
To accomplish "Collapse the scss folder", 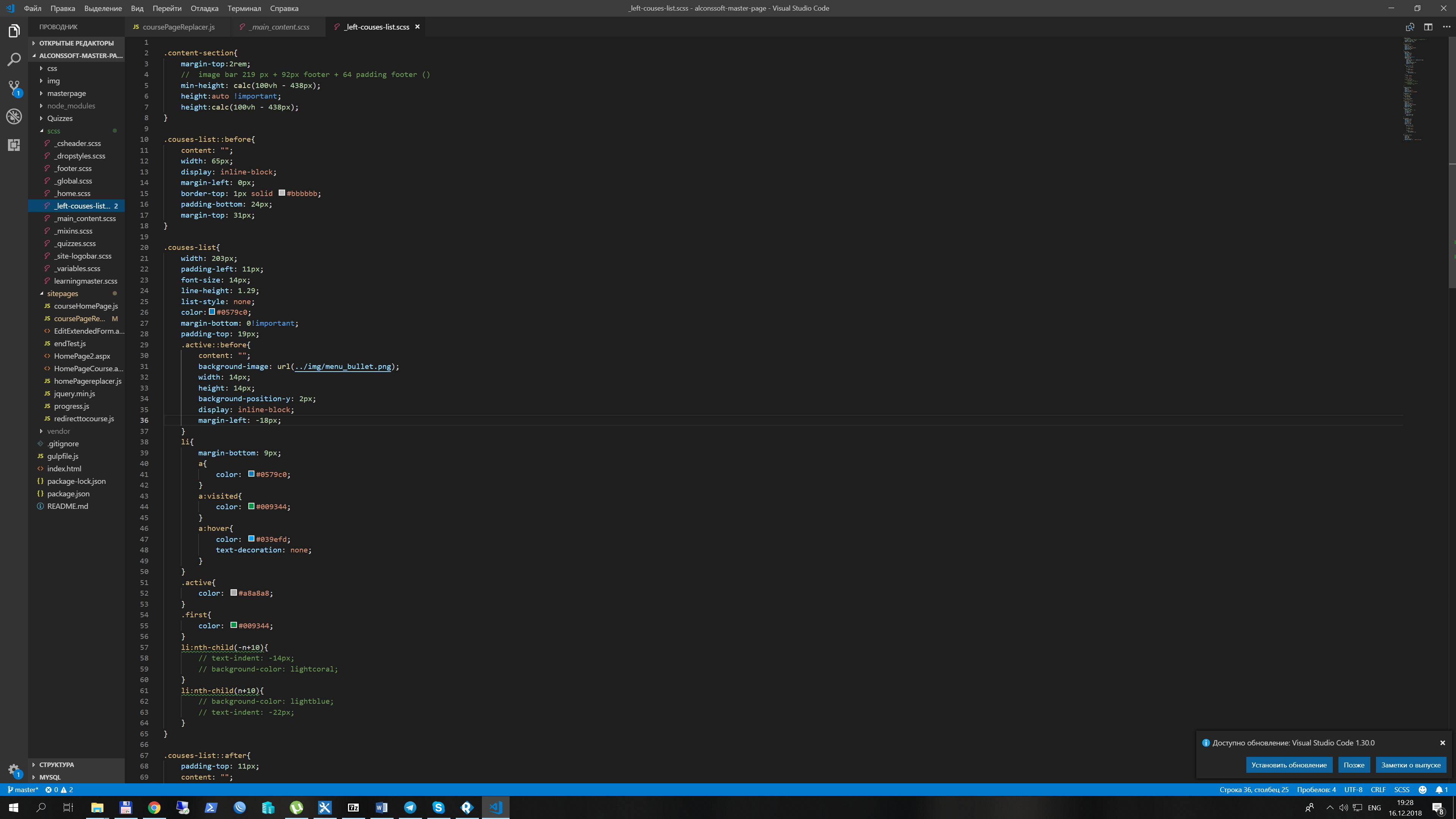I will point(54,130).
